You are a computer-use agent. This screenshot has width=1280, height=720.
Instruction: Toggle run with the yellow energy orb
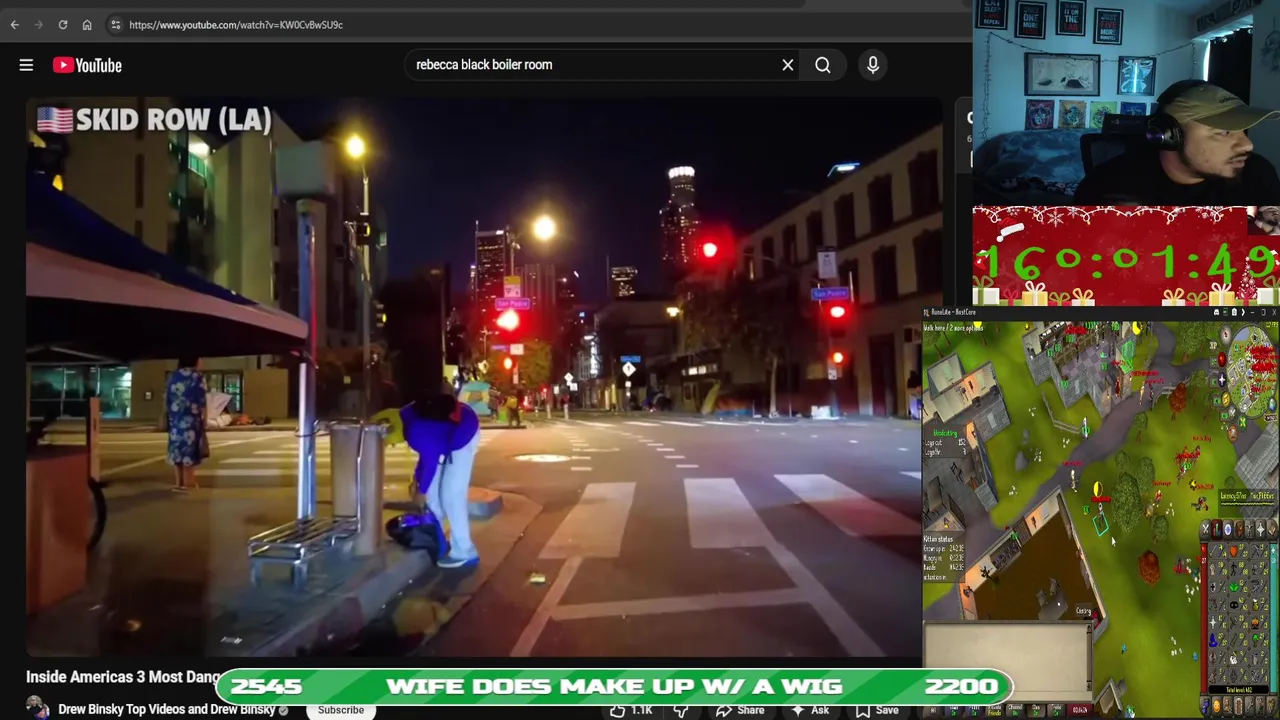point(1225,399)
